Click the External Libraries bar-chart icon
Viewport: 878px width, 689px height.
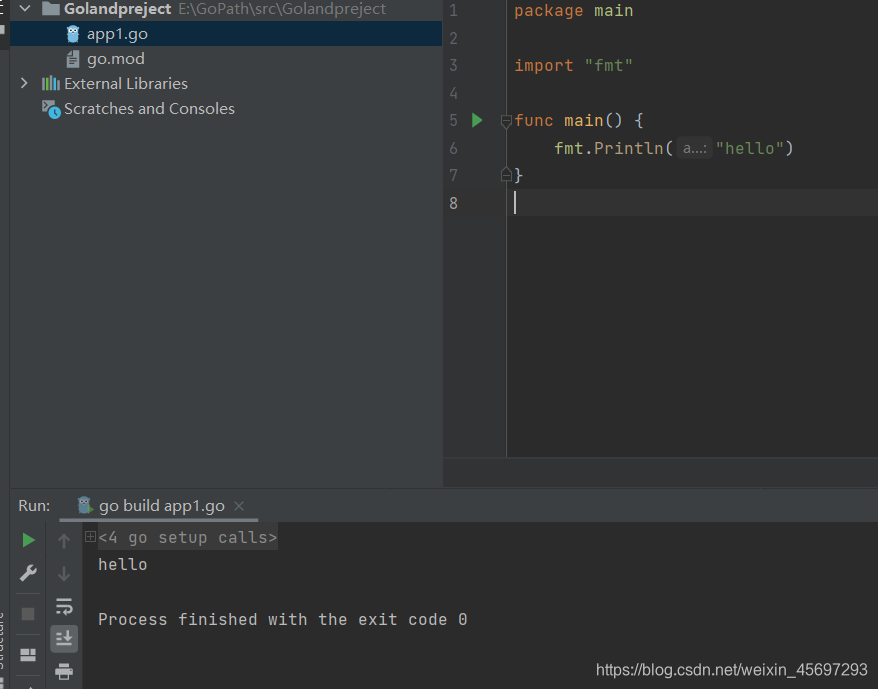click(50, 83)
